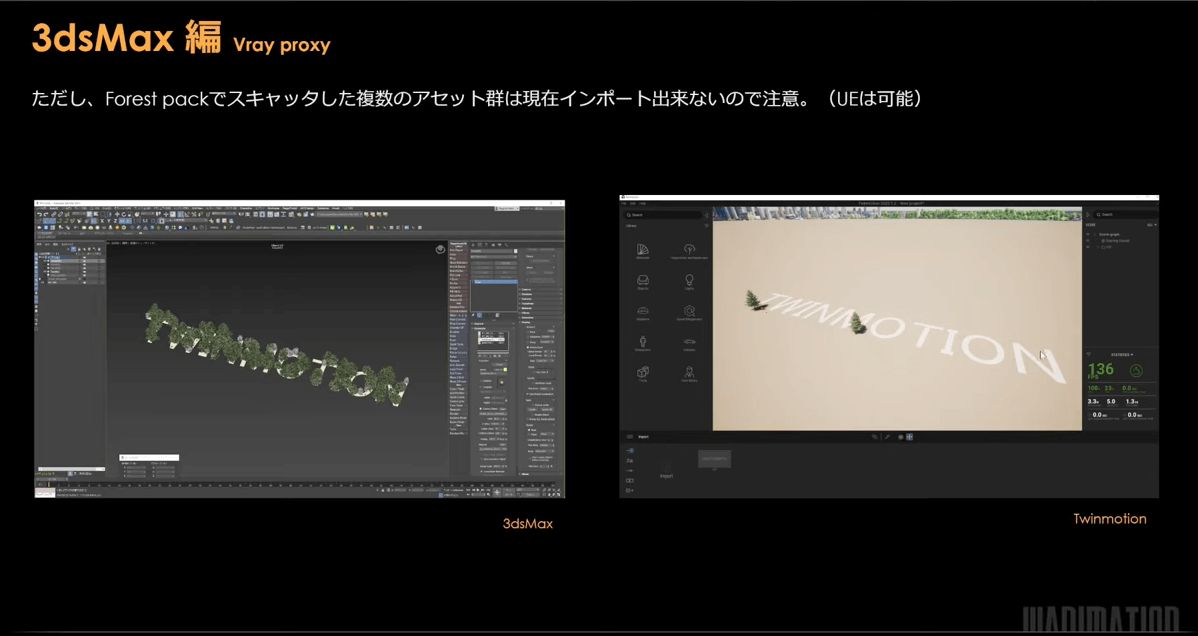Select the Starting Ground scene item
The width and height of the screenshot is (1198, 636).
(1117, 241)
